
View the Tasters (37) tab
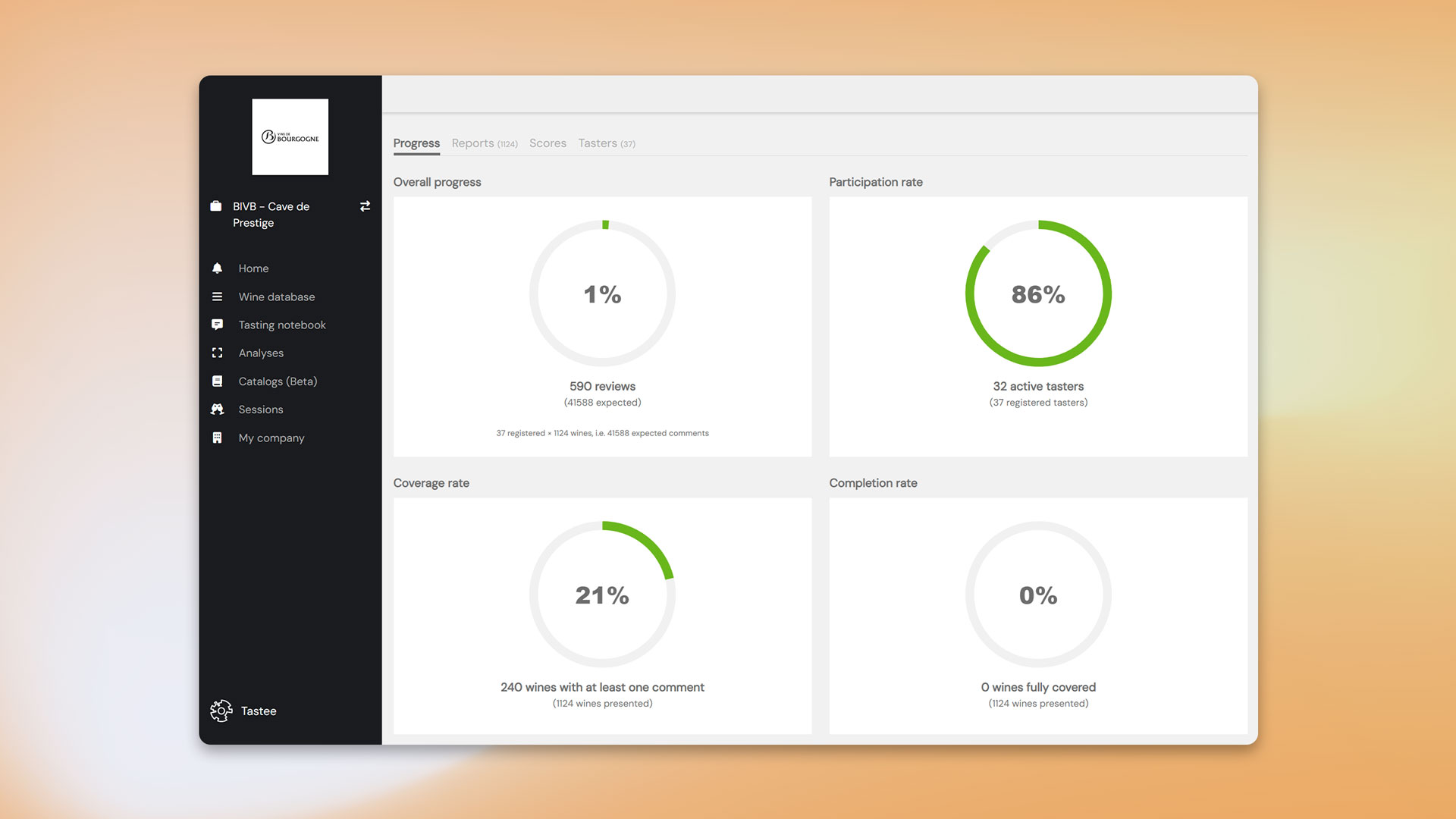pyautogui.click(x=606, y=143)
